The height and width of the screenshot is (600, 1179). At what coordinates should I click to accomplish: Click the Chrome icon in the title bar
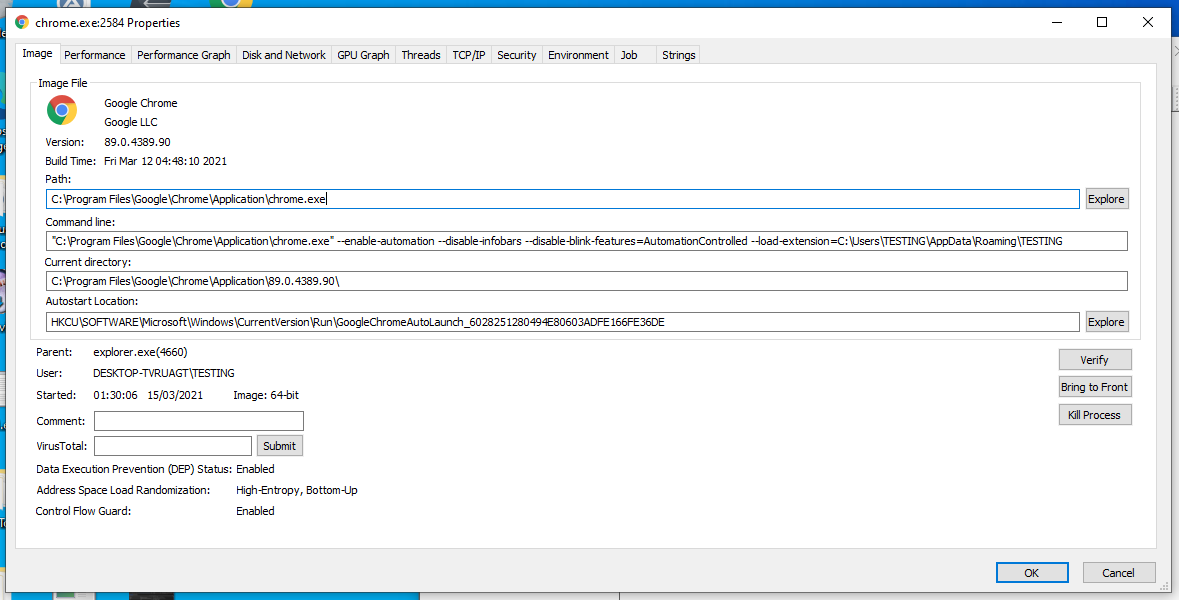pyautogui.click(x=22, y=23)
